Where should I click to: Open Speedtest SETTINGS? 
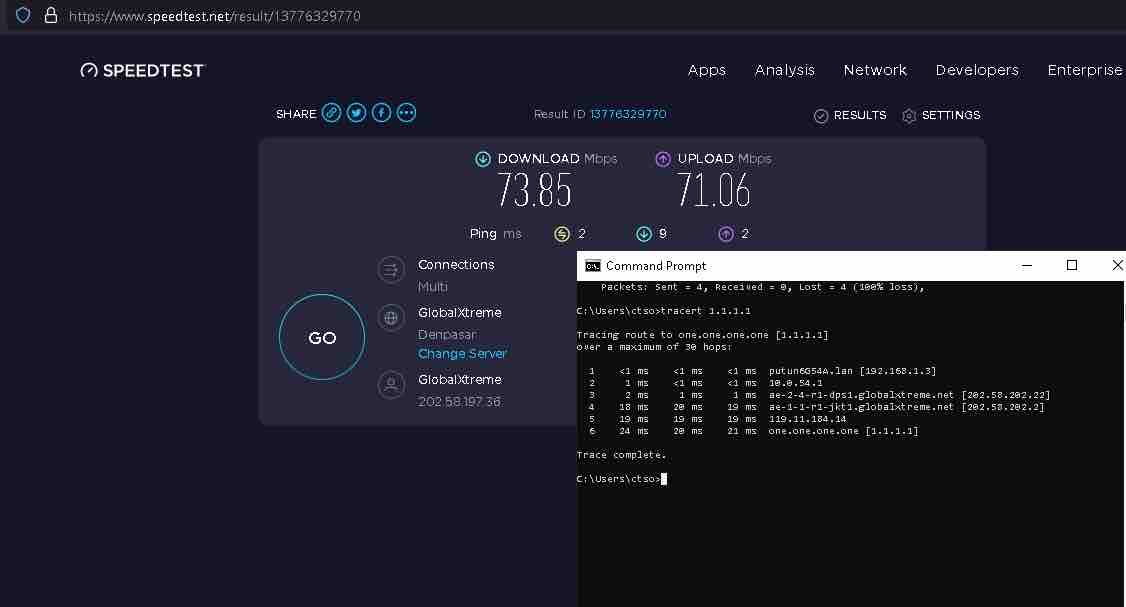tap(941, 115)
